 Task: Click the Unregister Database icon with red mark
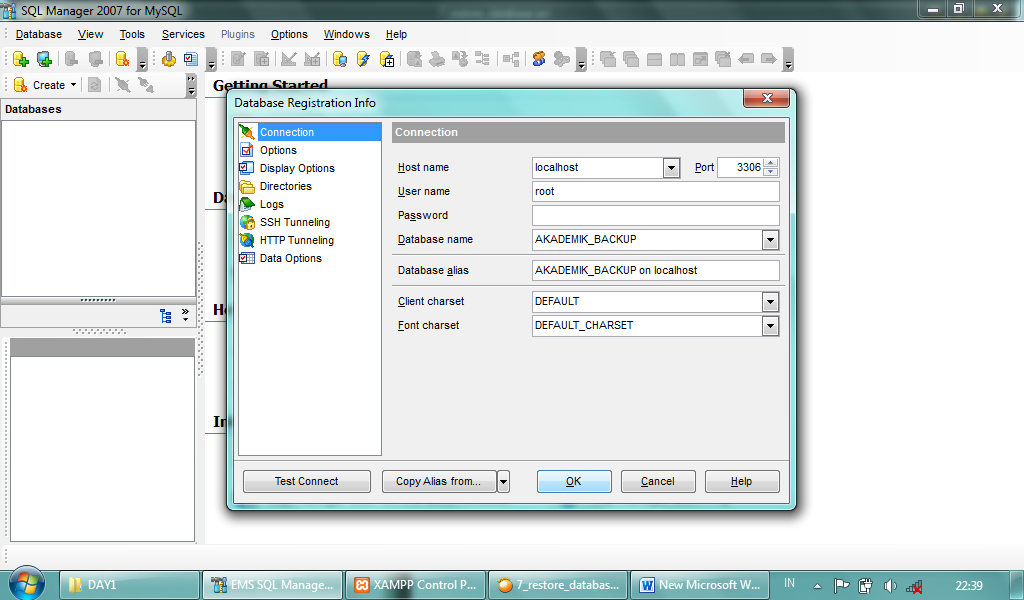click(122, 59)
